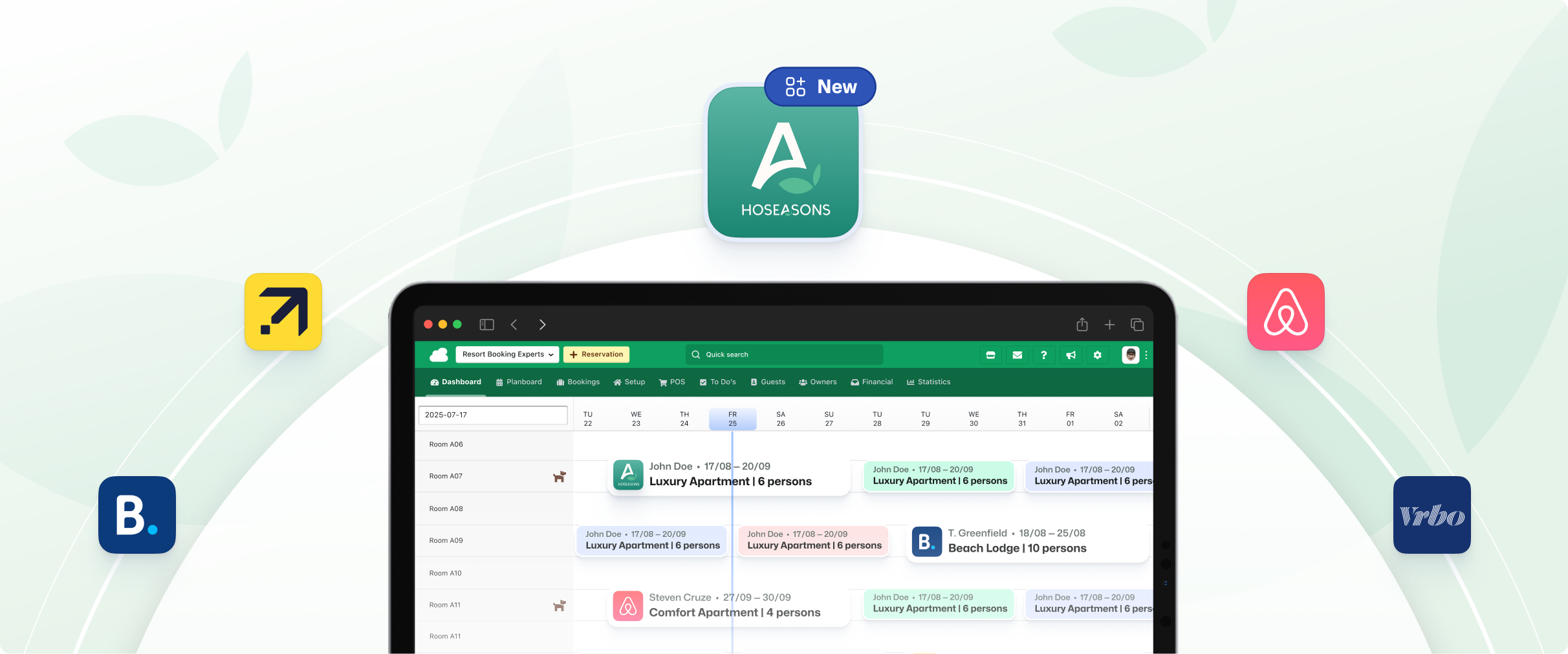Open the Financial tab
This screenshot has height=654, width=1568.
[871, 382]
